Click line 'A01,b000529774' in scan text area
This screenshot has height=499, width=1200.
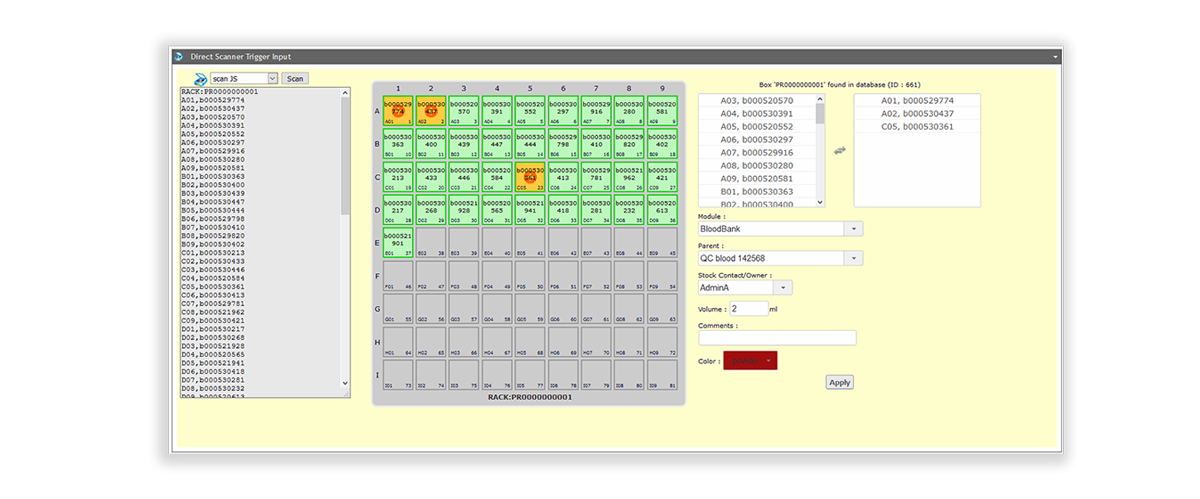[212, 100]
